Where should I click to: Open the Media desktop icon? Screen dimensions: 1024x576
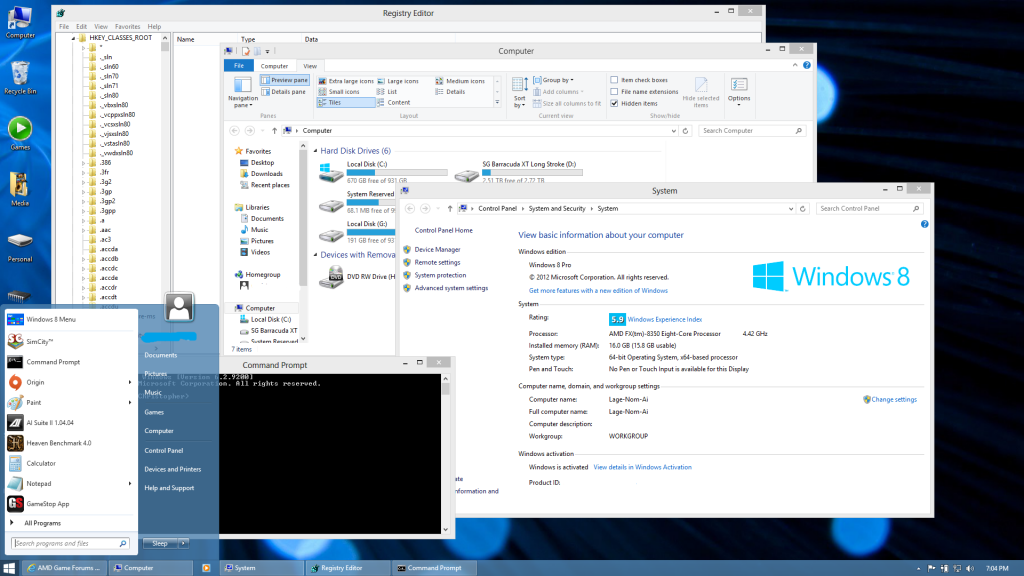[20, 189]
